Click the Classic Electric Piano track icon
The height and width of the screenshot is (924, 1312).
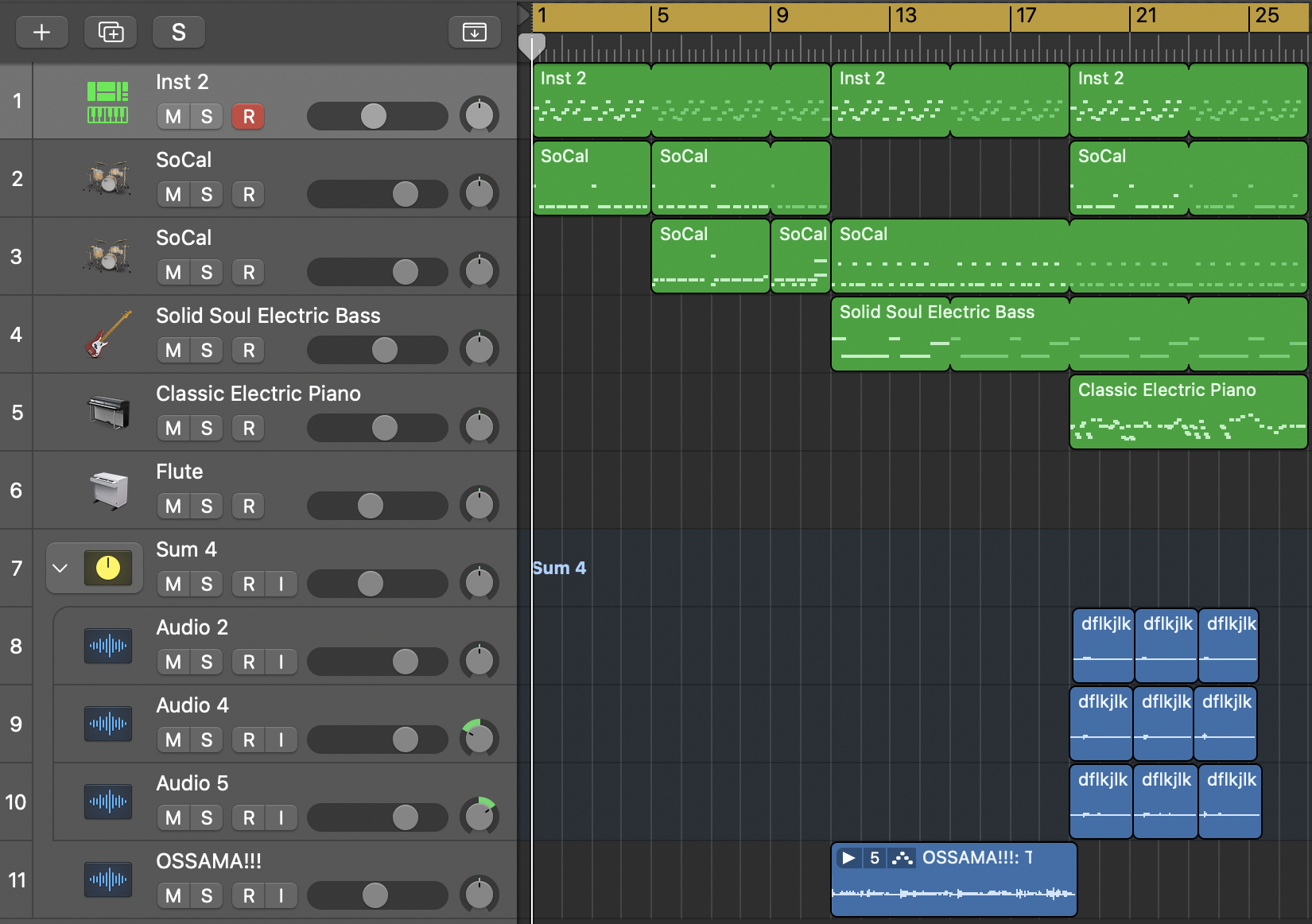107,412
